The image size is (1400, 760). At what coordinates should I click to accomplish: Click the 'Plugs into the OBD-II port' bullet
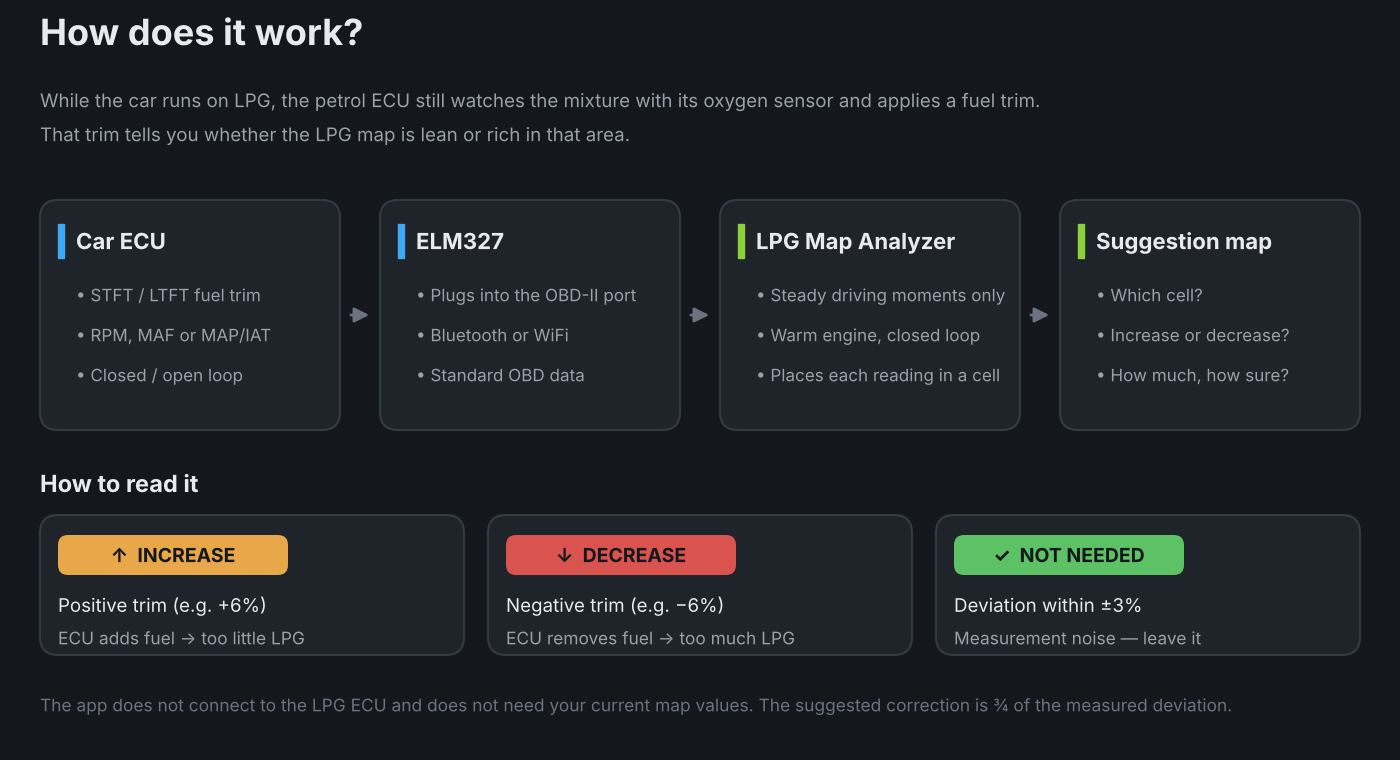pyautogui.click(x=527, y=295)
